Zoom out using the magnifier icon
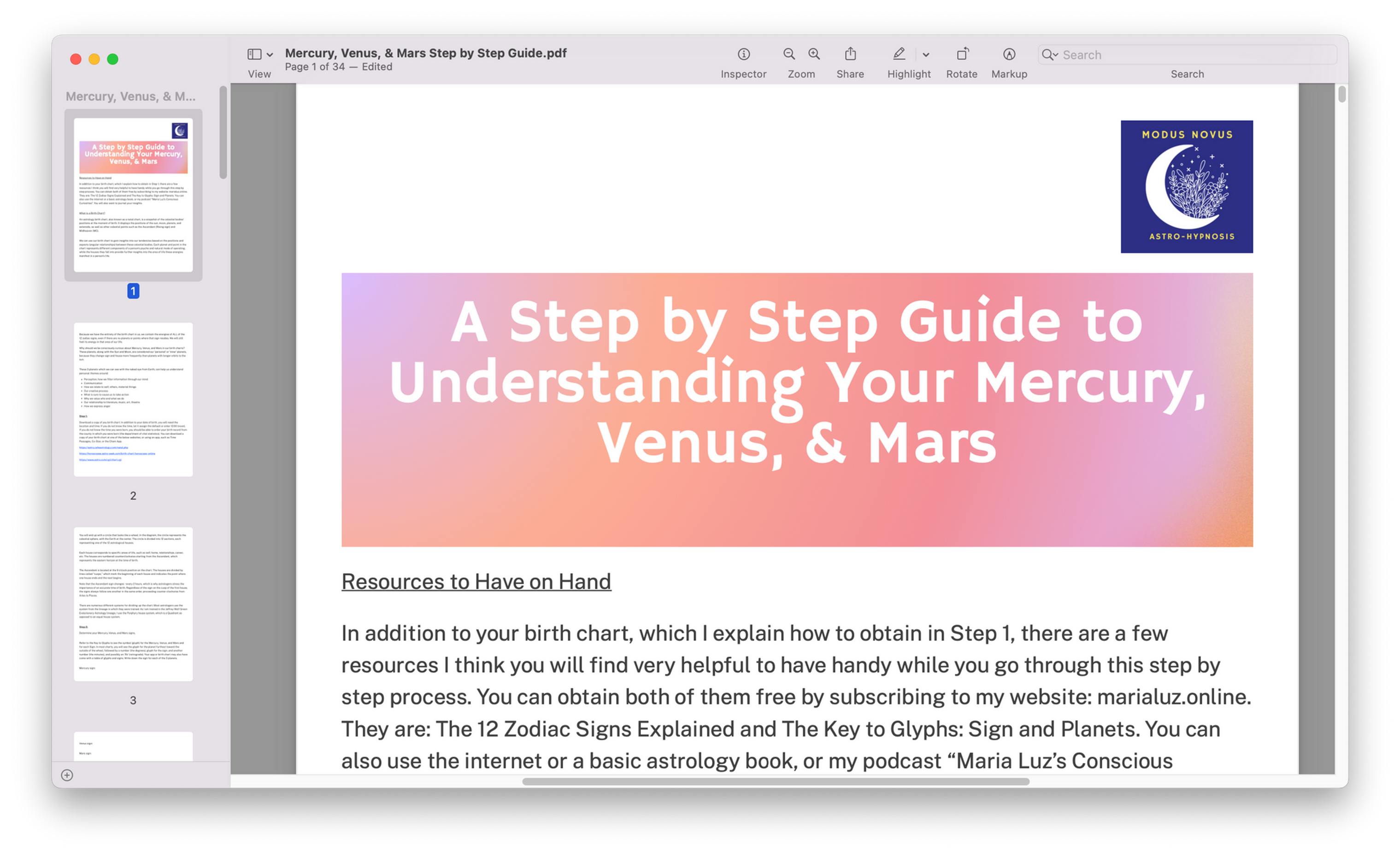This screenshot has width=1400, height=856. 788,54
